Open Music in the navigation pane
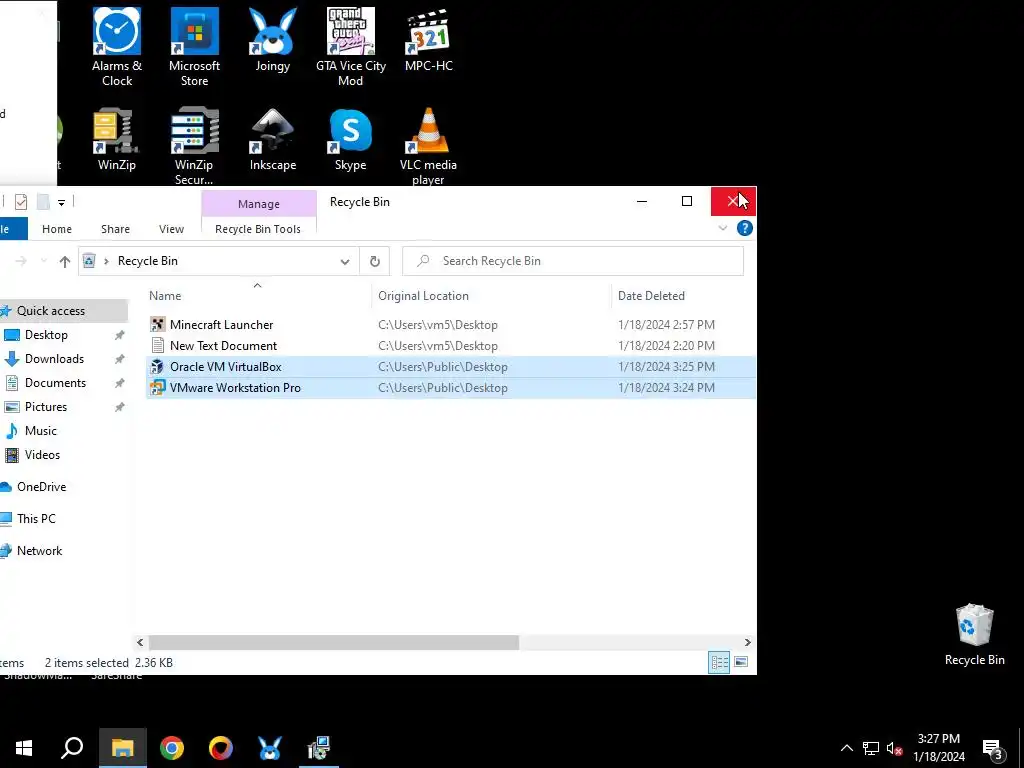This screenshot has width=1024, height=768. [40, 431]
